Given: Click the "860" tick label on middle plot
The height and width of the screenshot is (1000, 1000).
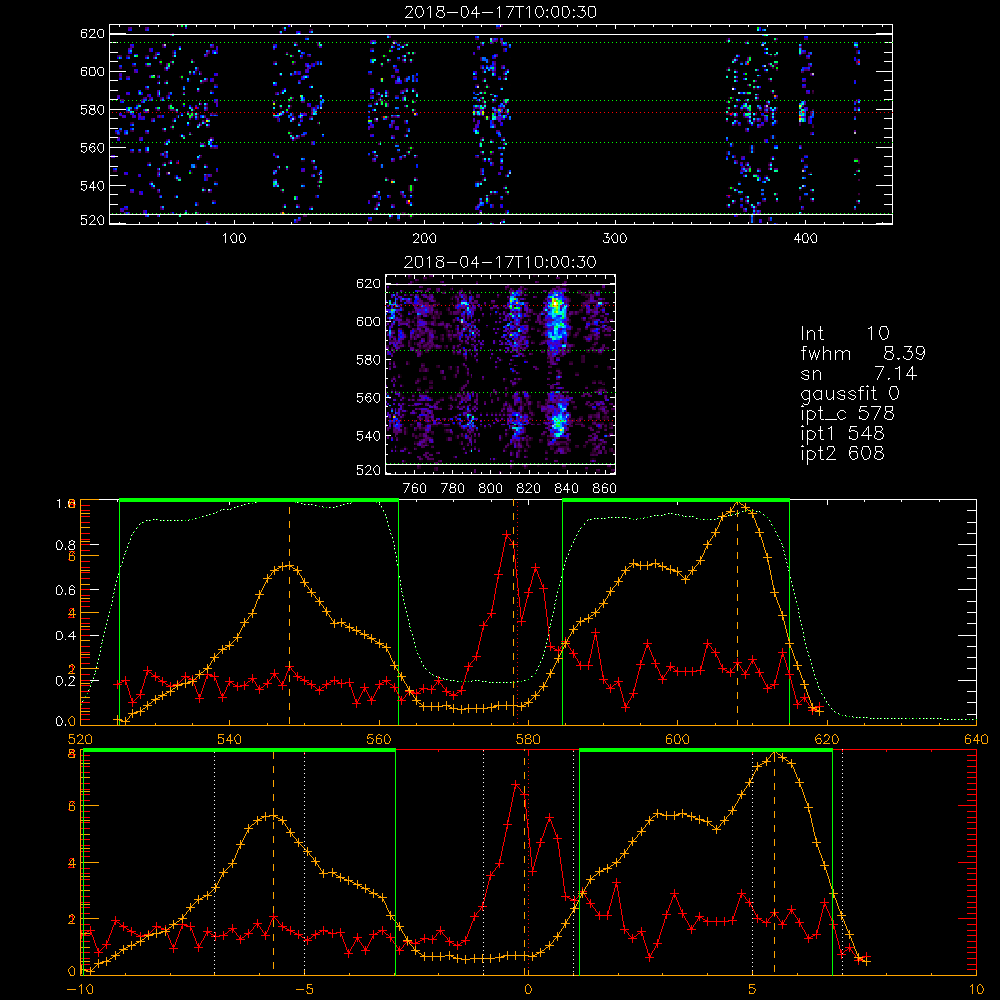Looking at the screenshot, I should point(605,489).
